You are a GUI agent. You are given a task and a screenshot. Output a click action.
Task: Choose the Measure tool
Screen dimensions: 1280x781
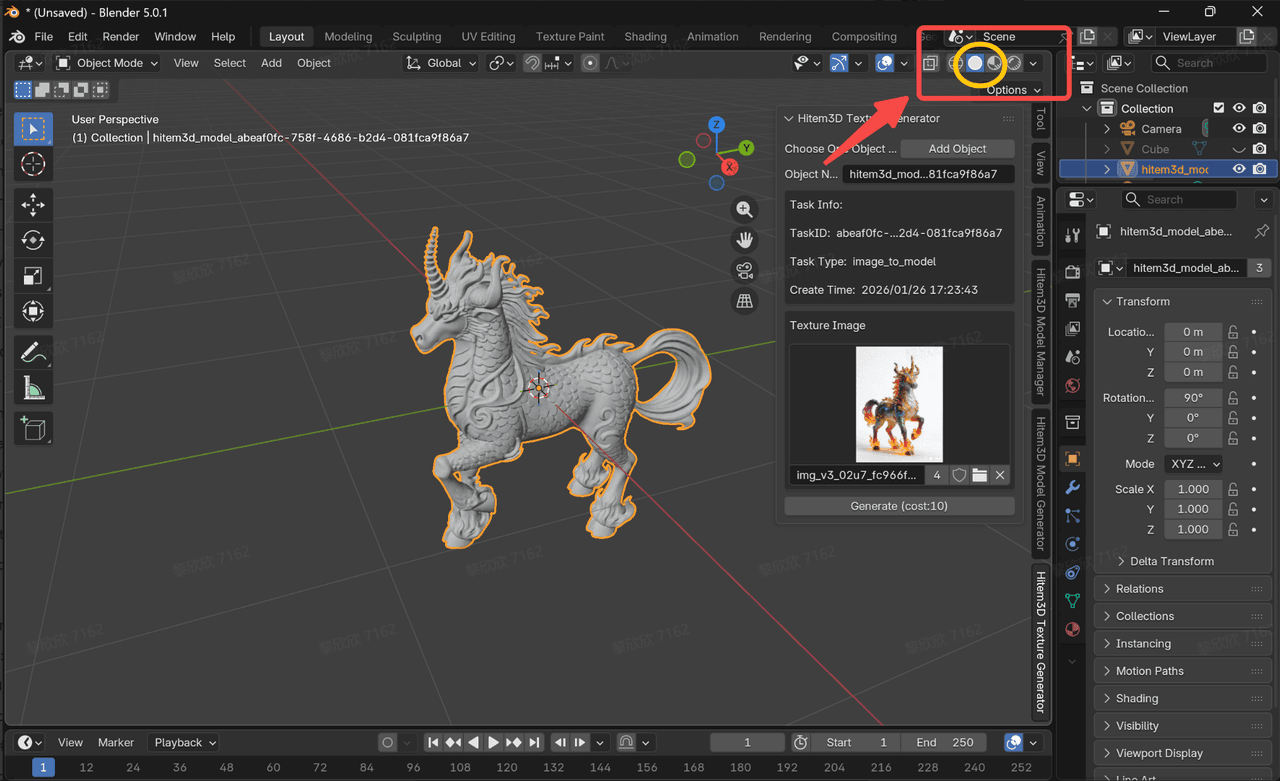pyautogui.click(x=33, y=387)
